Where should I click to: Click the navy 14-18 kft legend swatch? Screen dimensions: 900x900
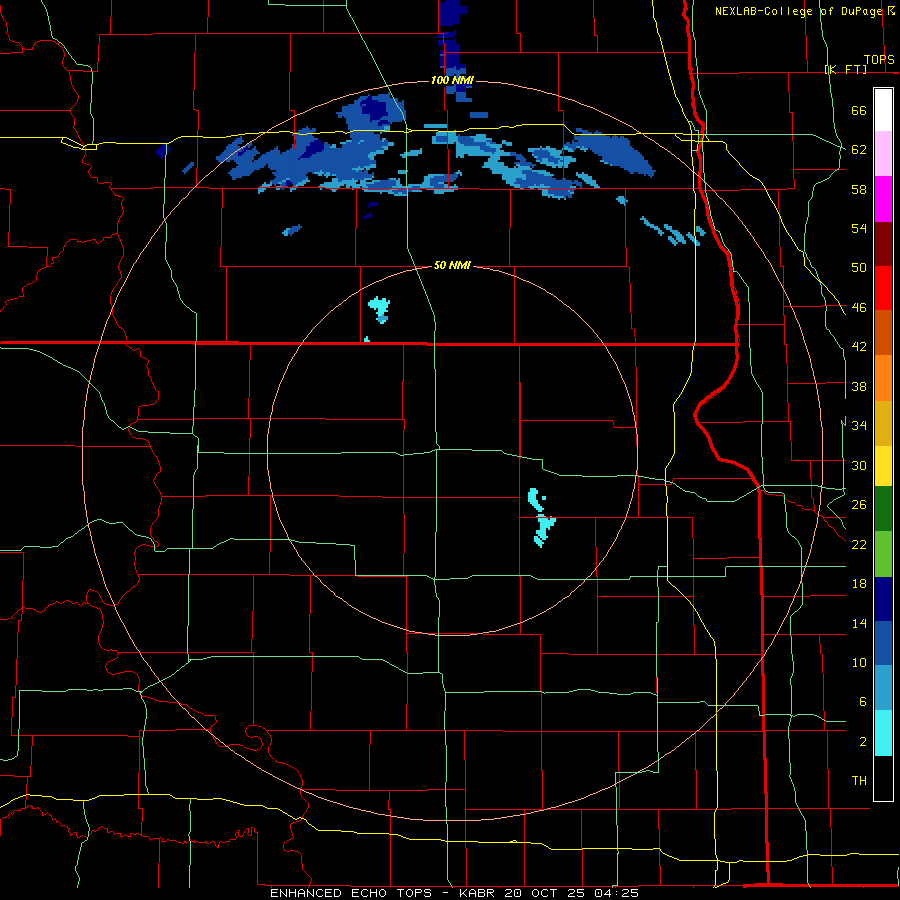point(883,599)
